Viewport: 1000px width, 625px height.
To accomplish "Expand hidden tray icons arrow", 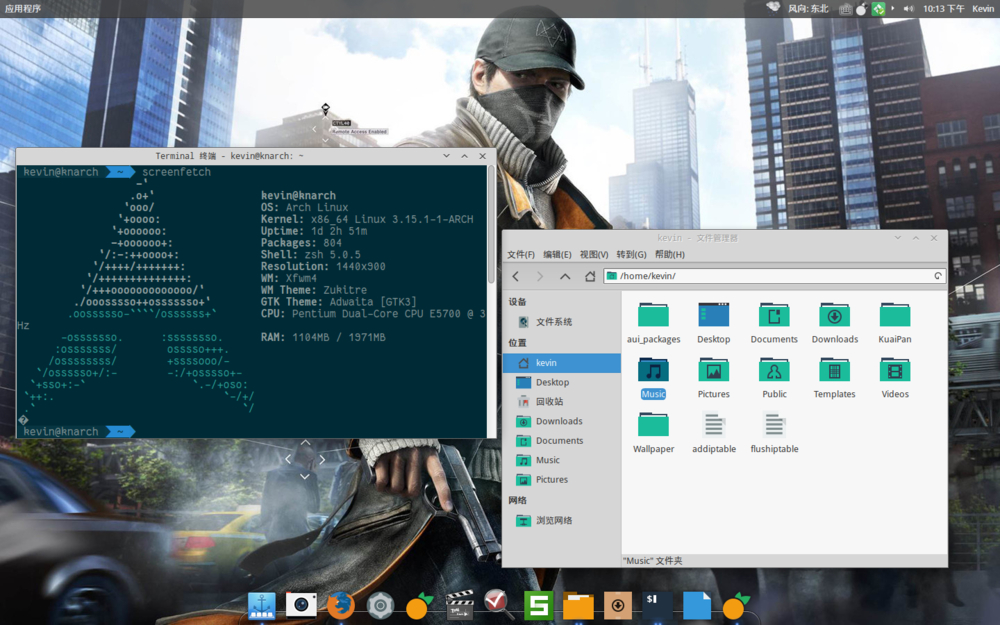I will (x=893, y=8).
